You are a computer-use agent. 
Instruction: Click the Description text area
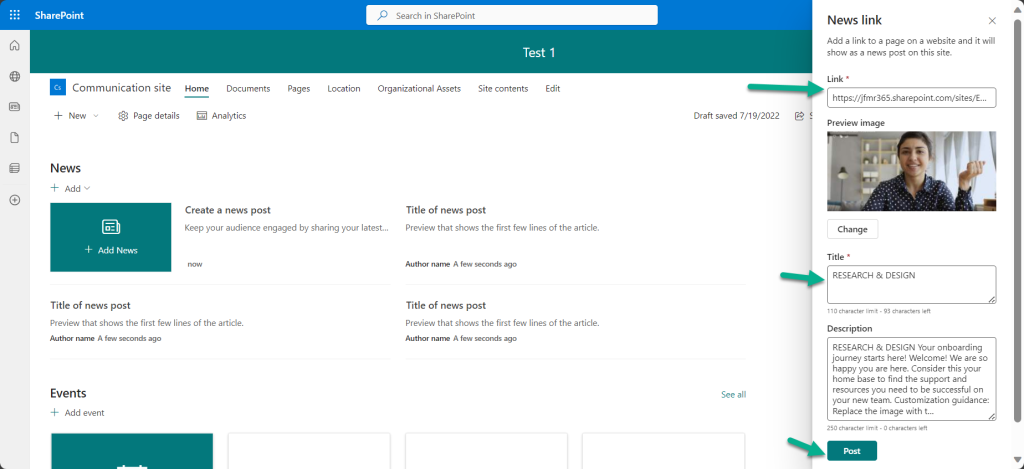[911, 379]
